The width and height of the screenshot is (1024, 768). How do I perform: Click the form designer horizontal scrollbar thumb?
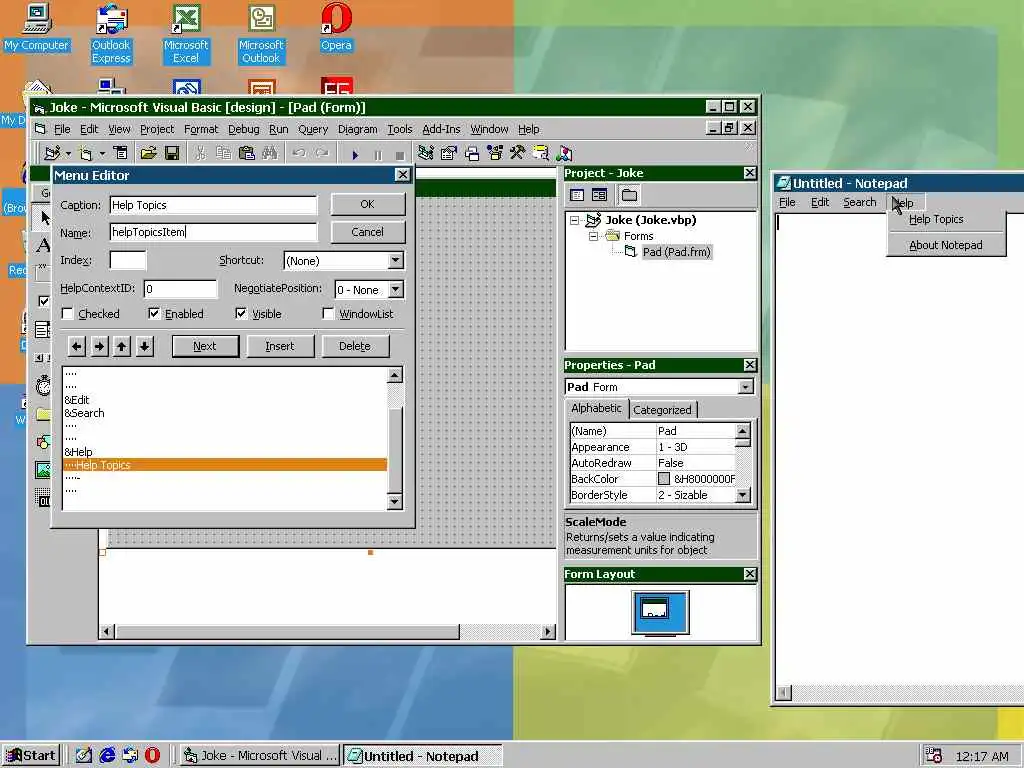click(x=287, y=632)
